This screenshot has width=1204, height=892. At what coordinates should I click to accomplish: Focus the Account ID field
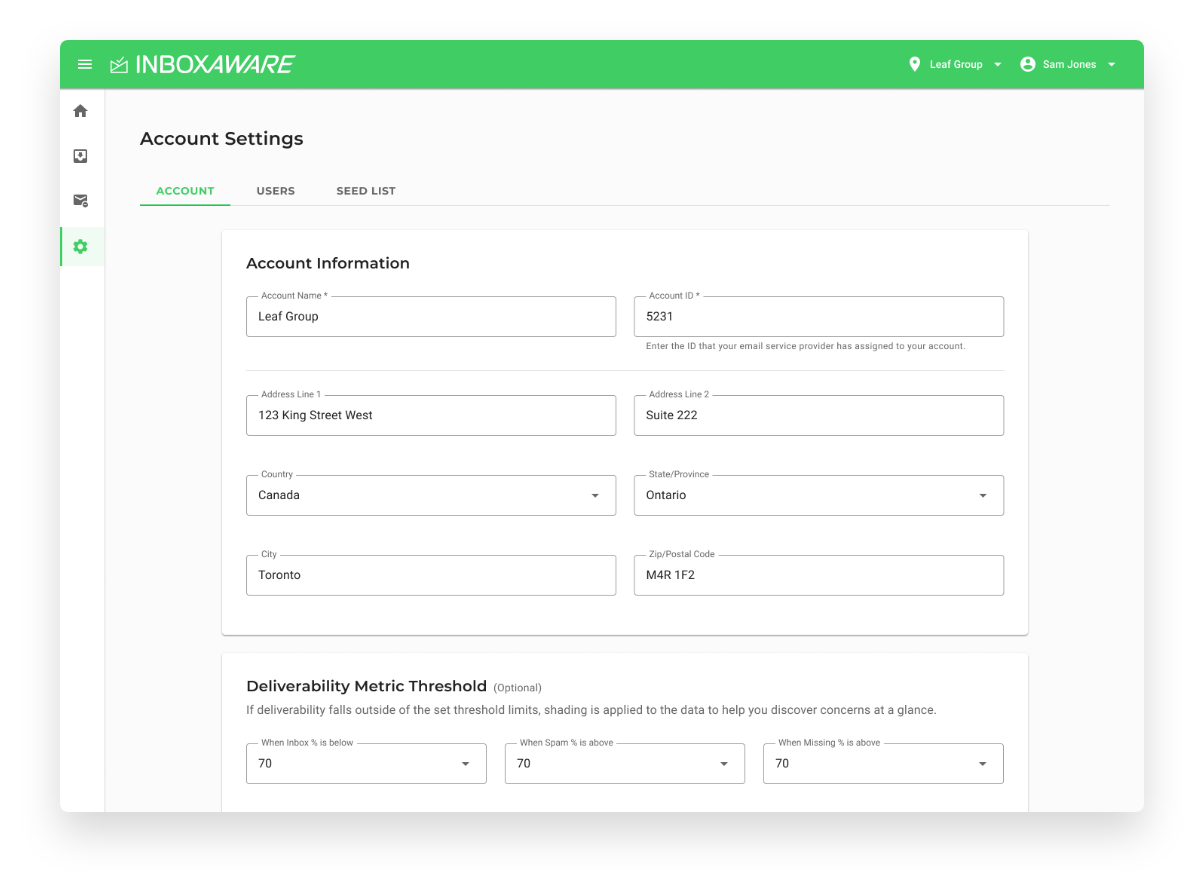coord(818,316)
